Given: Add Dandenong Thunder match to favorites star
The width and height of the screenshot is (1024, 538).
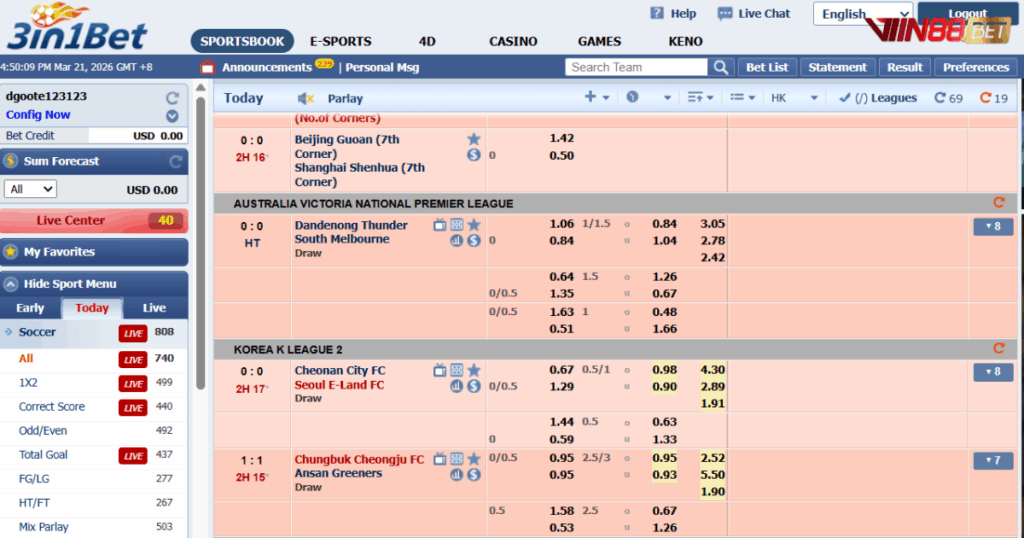Looking at the screenshot, I should 474,225.
